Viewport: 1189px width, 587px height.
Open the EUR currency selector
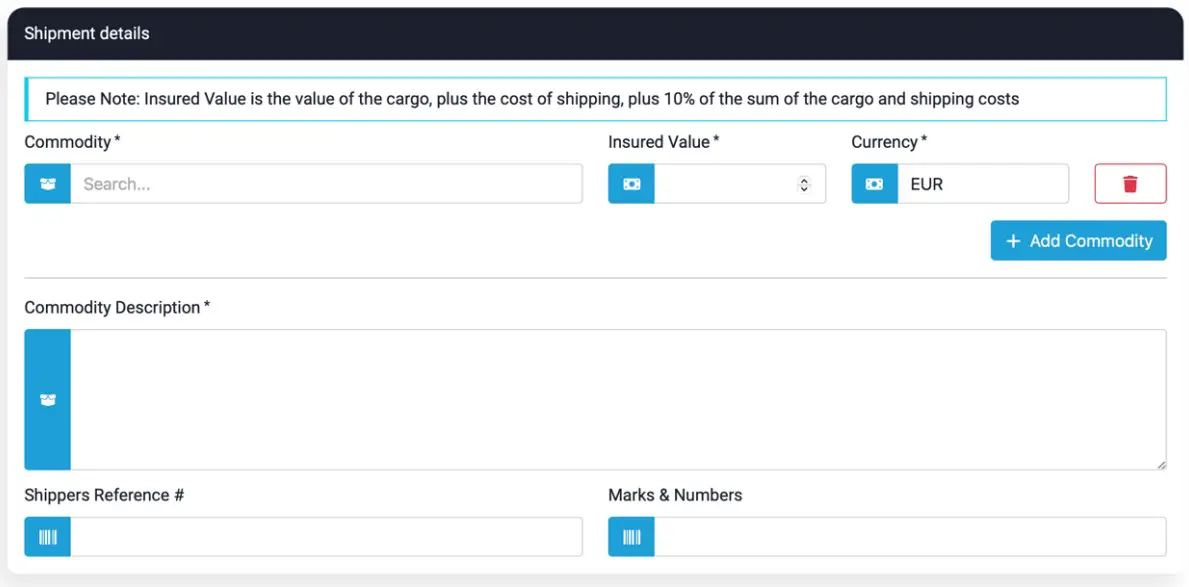pos(985,183)
